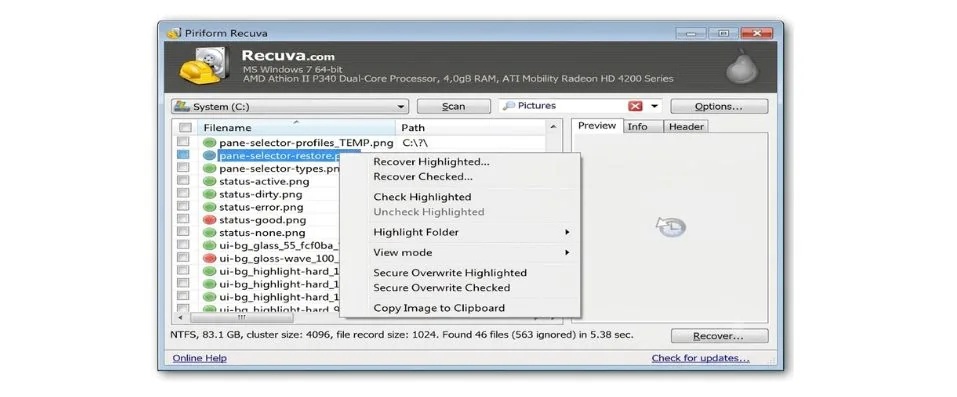Choose Recover Checked... from context menu
The height and width of the screenshot is (397, 957).
tap(423, 177)
